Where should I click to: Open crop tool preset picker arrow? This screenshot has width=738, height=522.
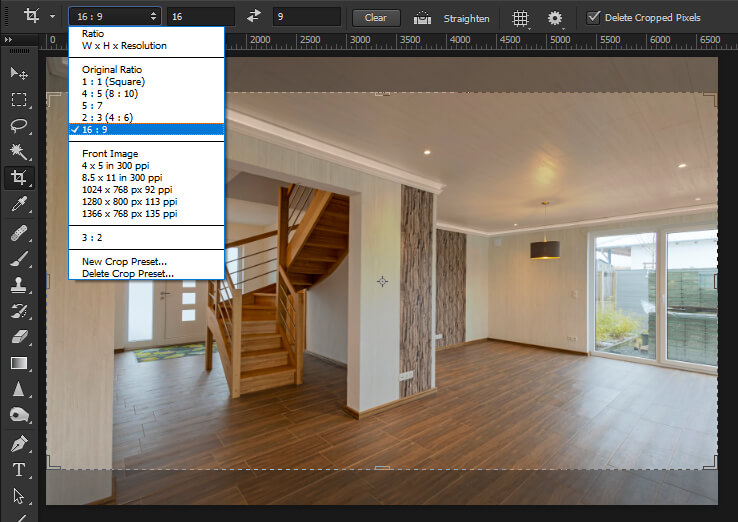pos(52,17)
